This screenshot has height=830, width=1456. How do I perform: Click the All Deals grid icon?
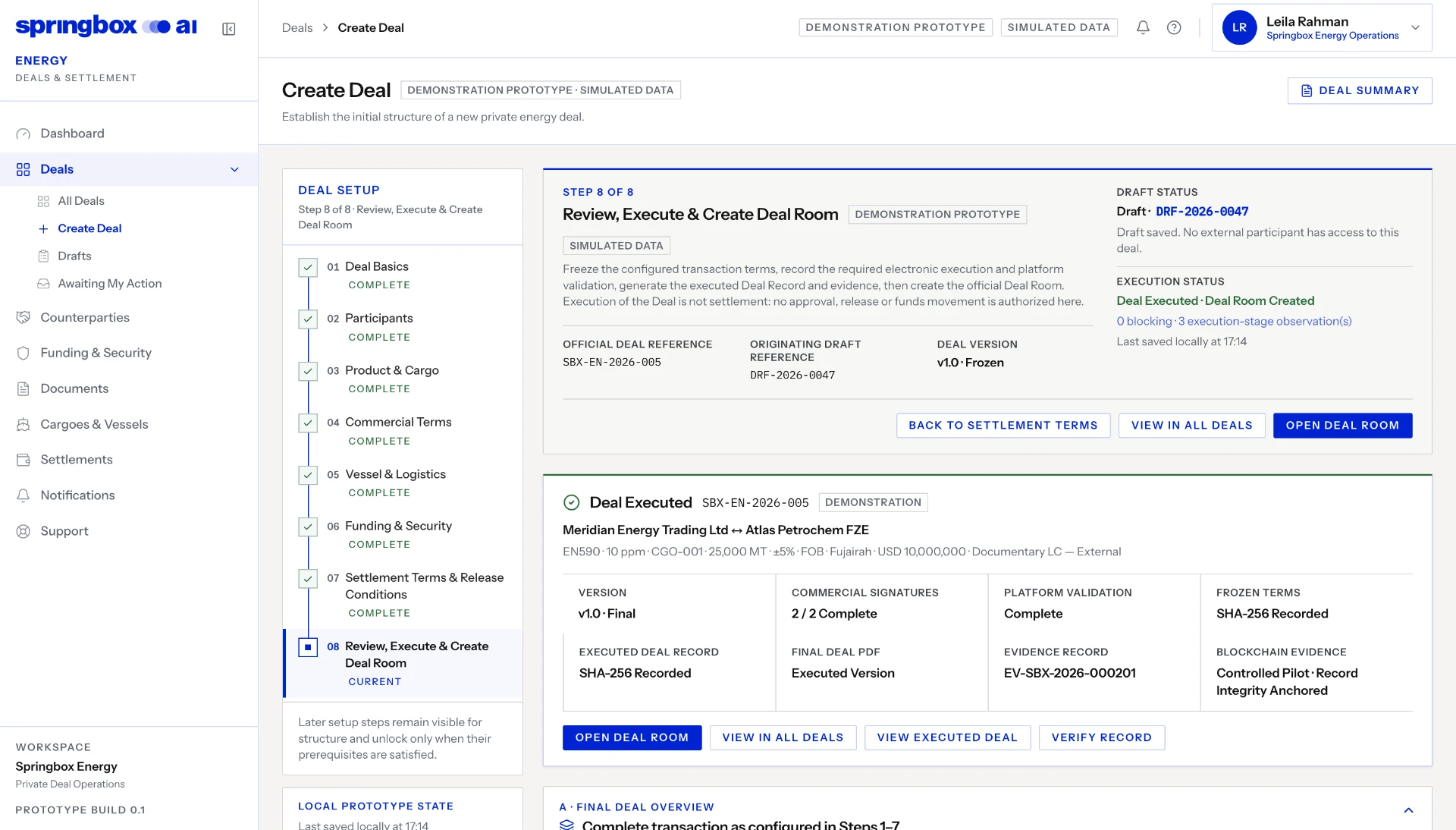tap(43, 201)
